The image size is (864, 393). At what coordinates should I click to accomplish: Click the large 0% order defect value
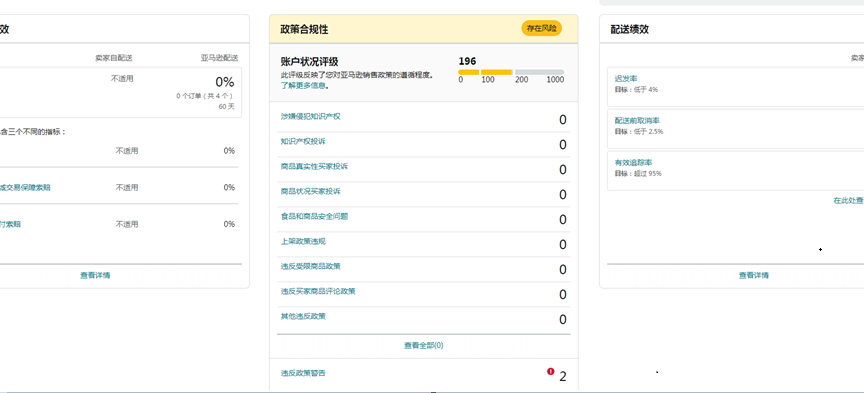(225, 82)
